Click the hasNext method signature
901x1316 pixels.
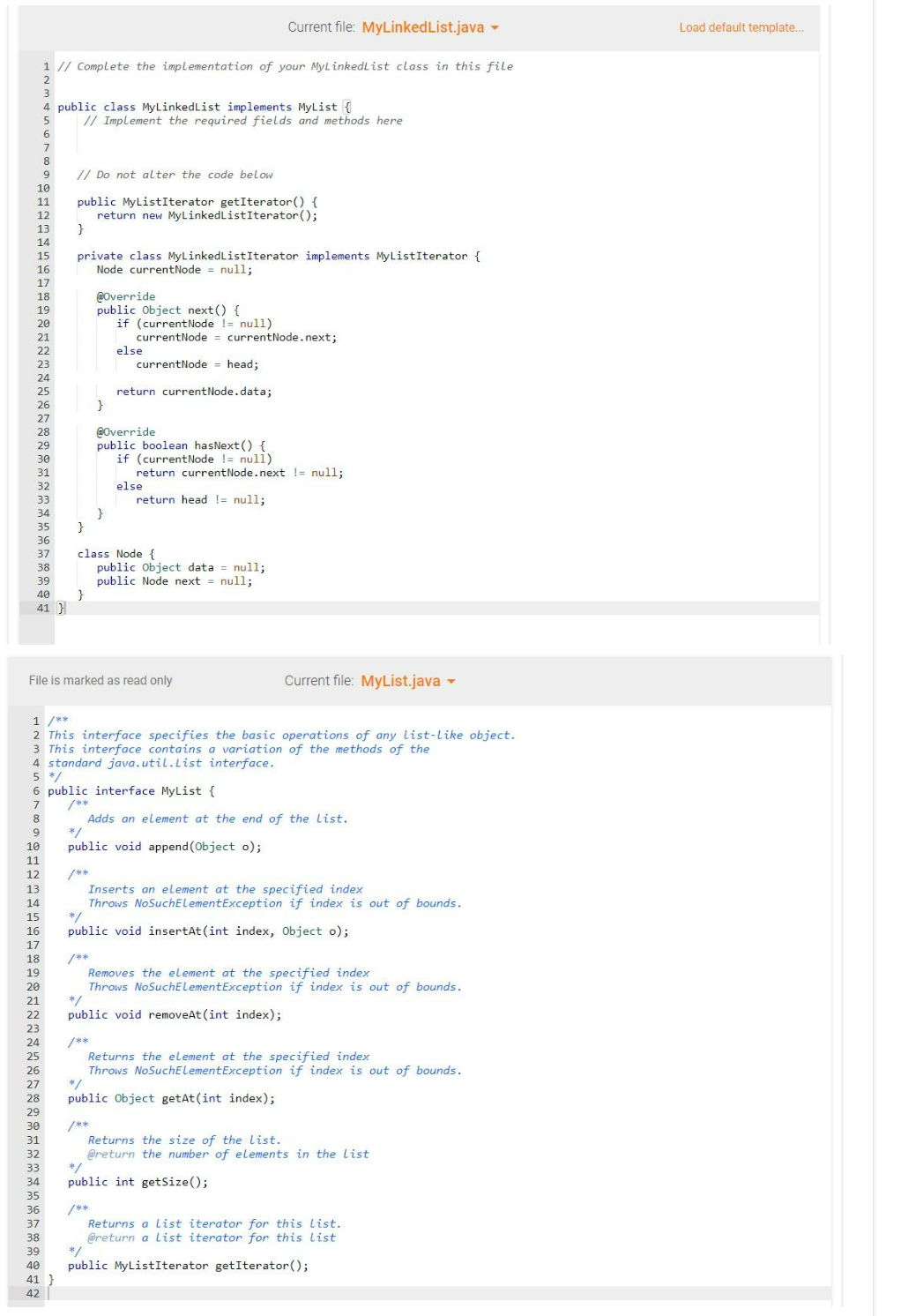pos(185,445)
